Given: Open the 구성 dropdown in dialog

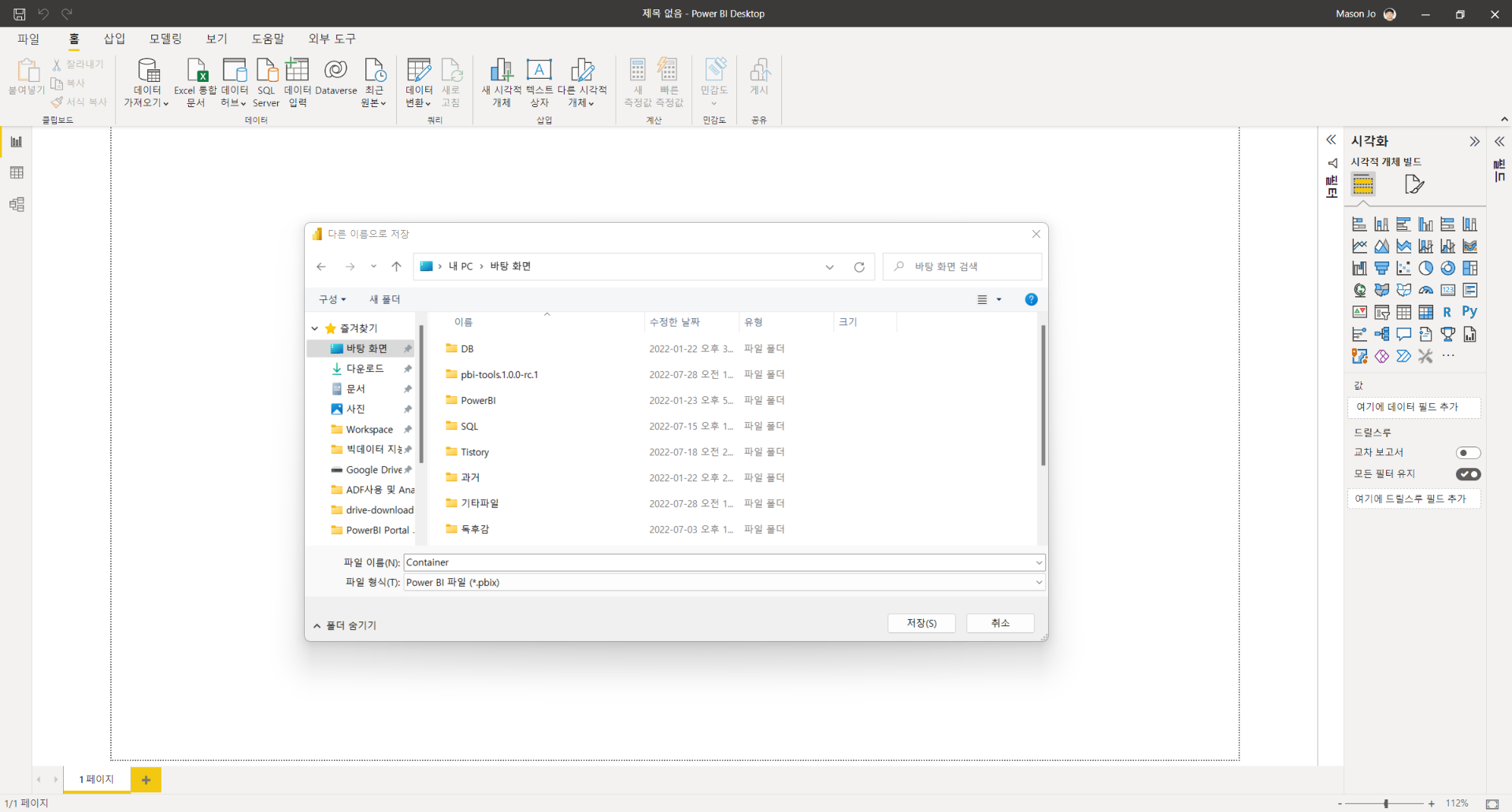Looking at the screenshot, I should point(332,299).
